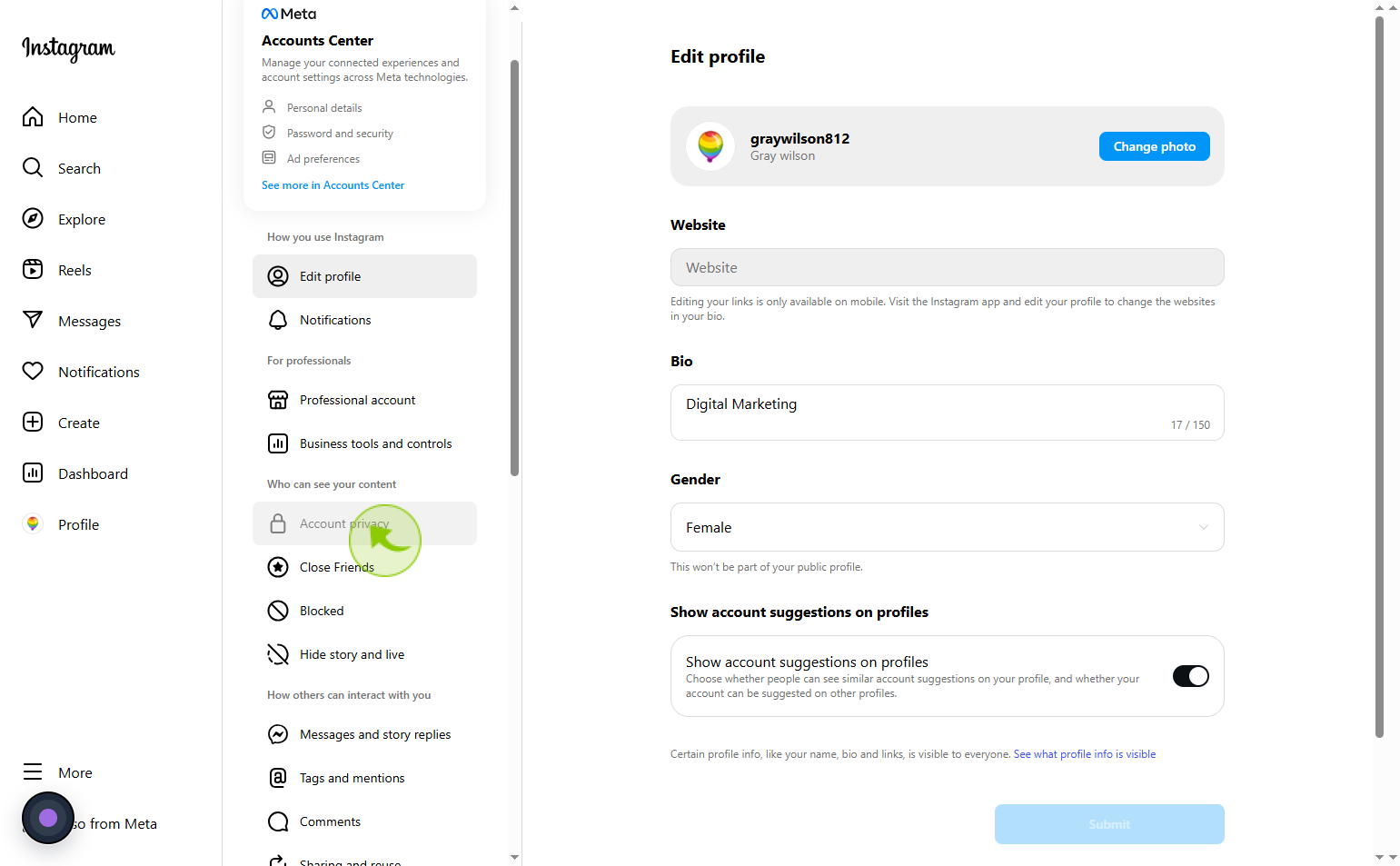Screen dimensions: 1400x866
Task: Click the Close Friends star icon
Action: (278, 567)
